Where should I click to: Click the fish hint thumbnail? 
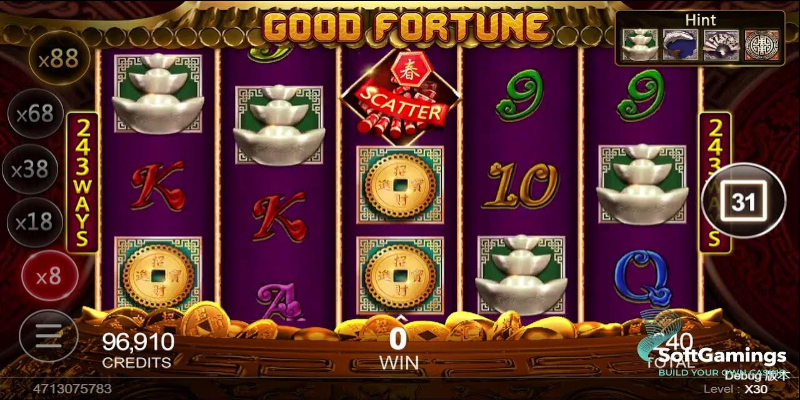pyautogui.click(x=680, y=45)
